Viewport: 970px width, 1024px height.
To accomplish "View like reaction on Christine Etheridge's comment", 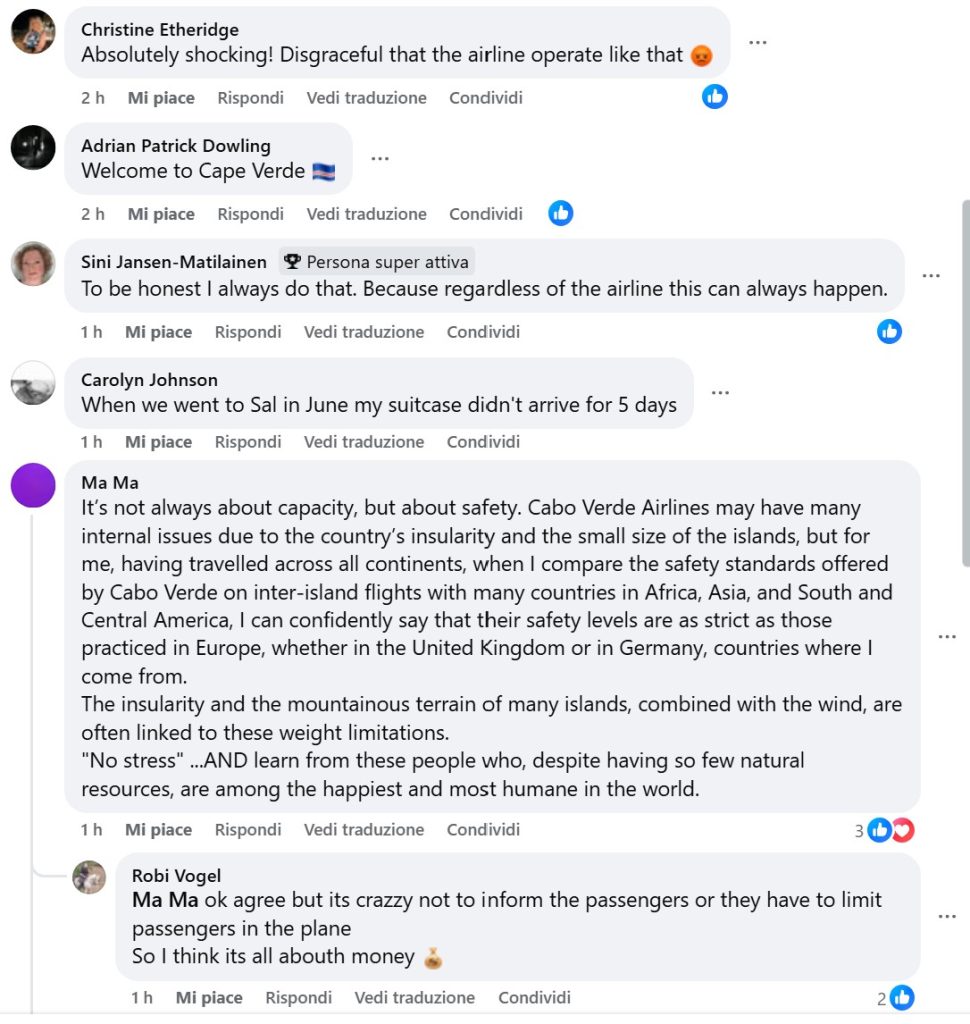I will (x=714, y=96).
